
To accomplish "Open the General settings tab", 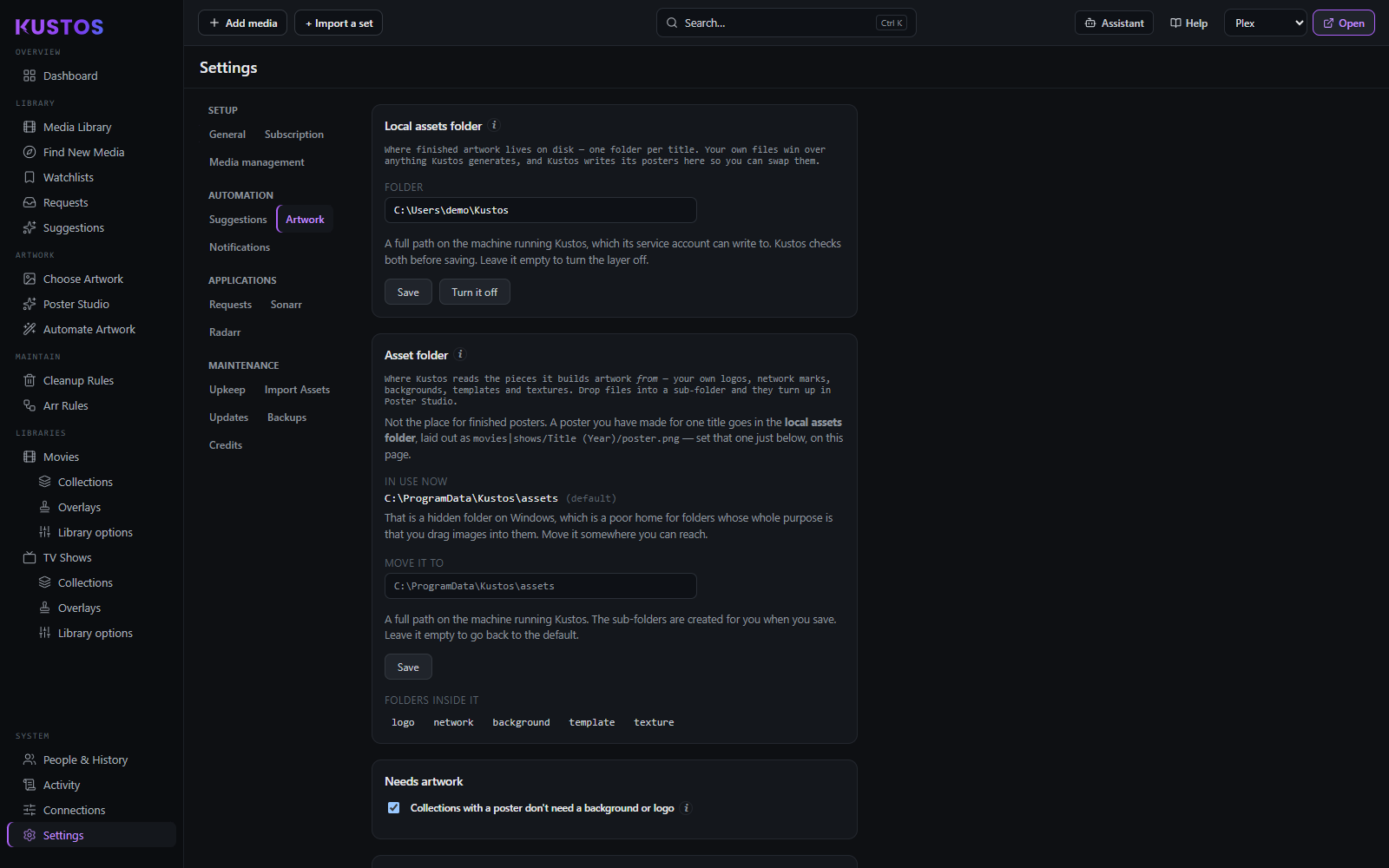I will tap(227, 135).
